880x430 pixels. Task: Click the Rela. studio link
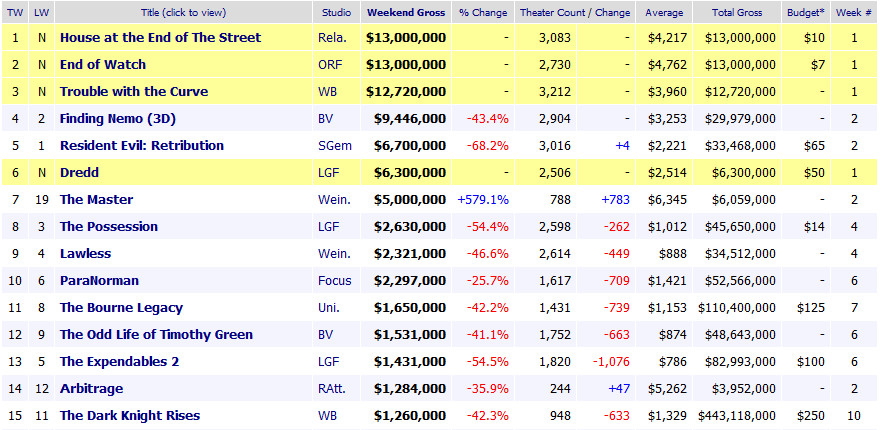(x=332, y=38)
